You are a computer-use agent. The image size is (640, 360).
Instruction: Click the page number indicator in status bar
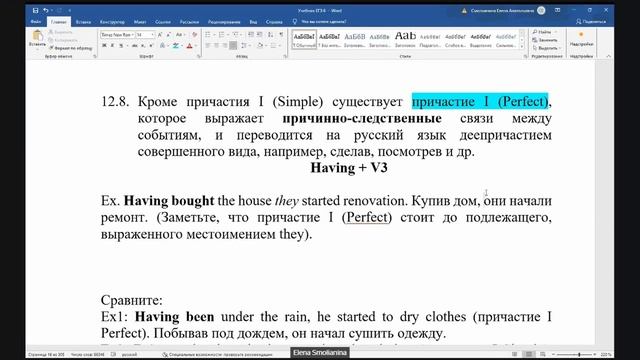(46, 355)
